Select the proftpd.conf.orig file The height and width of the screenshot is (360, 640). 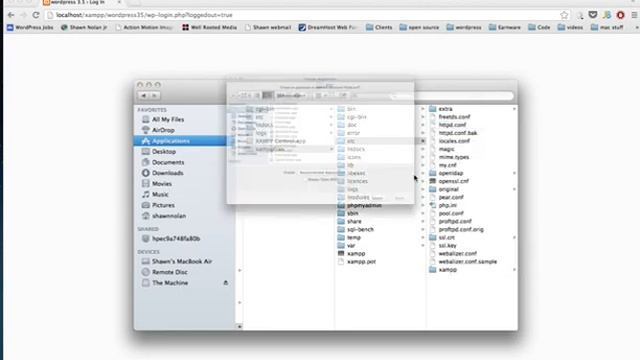click(461, 229)
